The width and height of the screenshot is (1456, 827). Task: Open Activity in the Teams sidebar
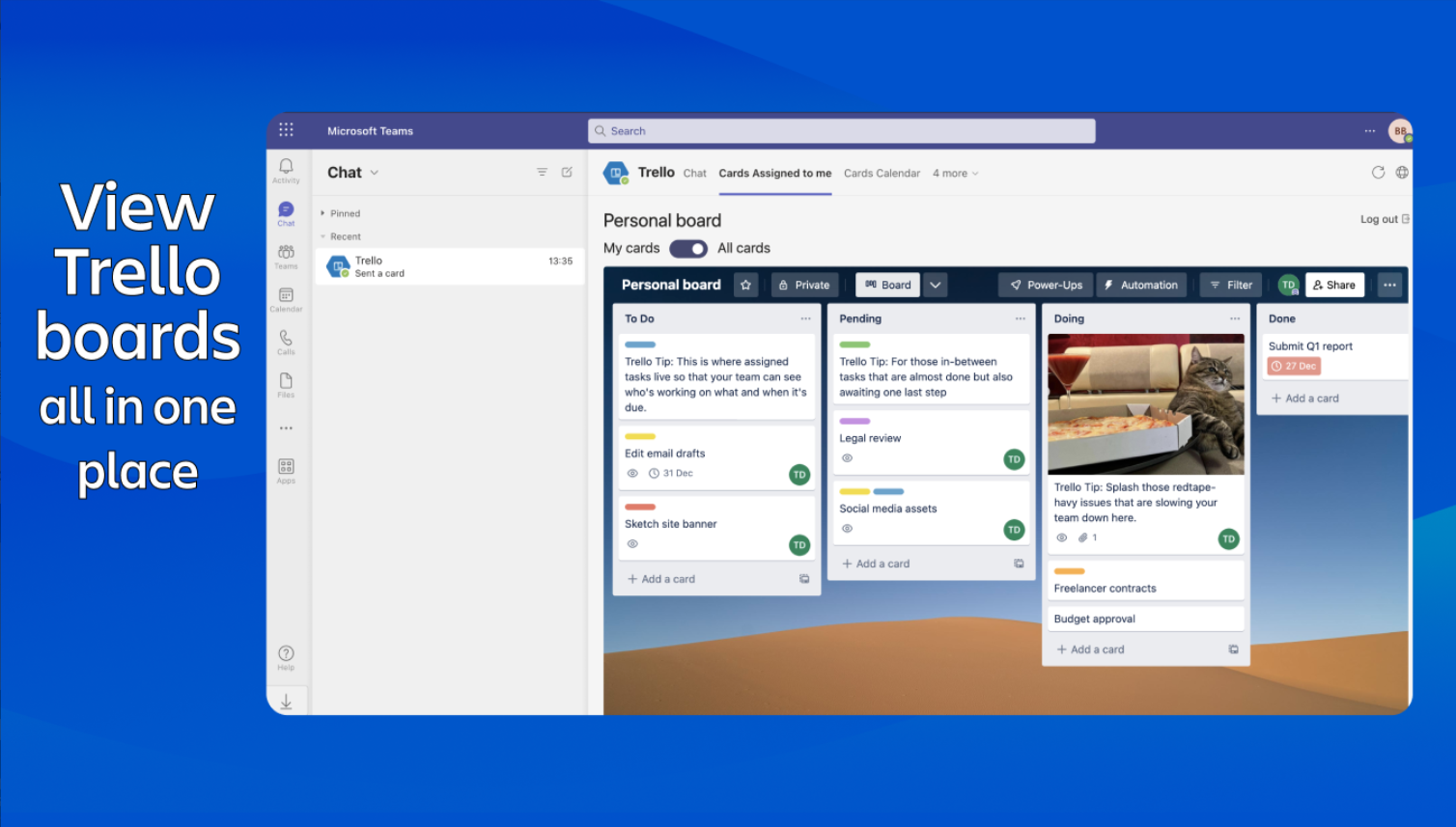(286, 171)
